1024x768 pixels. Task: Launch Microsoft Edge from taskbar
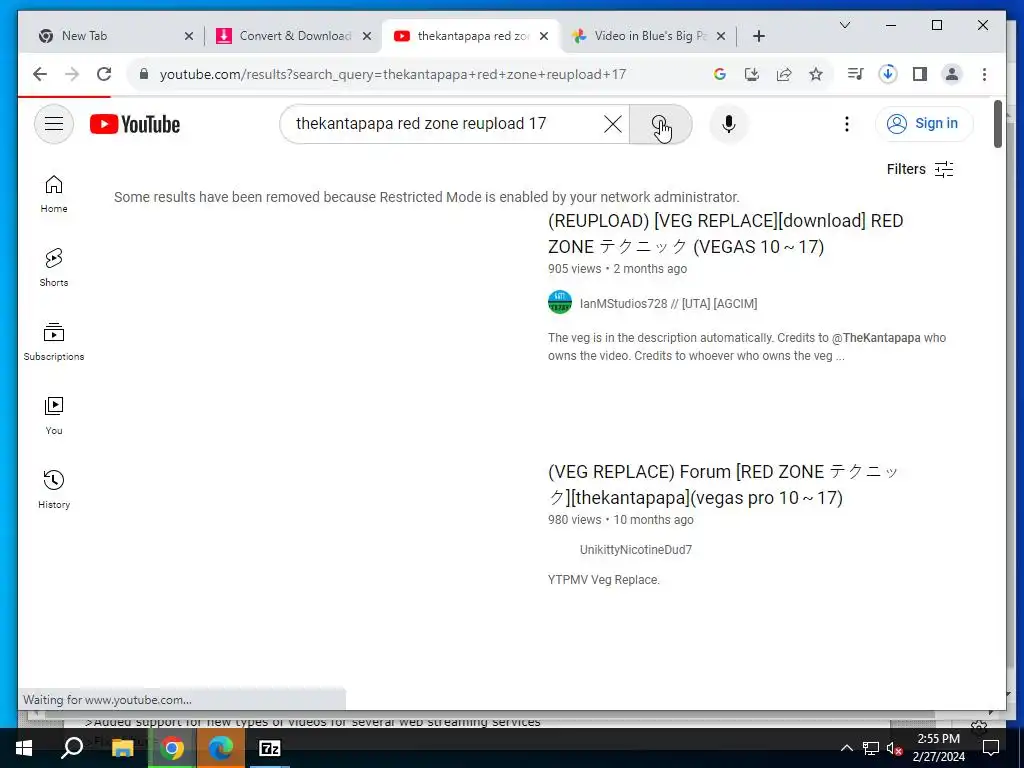click(221, 748)
